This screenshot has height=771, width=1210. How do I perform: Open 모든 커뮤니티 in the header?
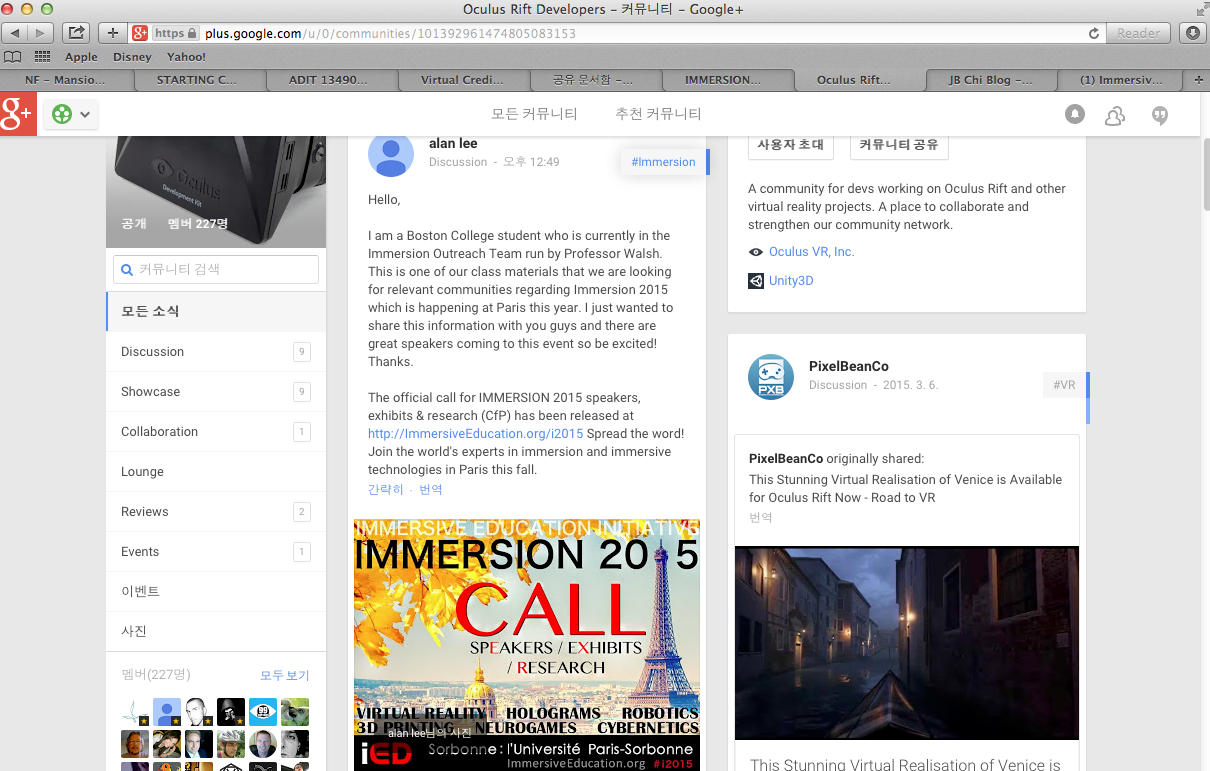534,114
